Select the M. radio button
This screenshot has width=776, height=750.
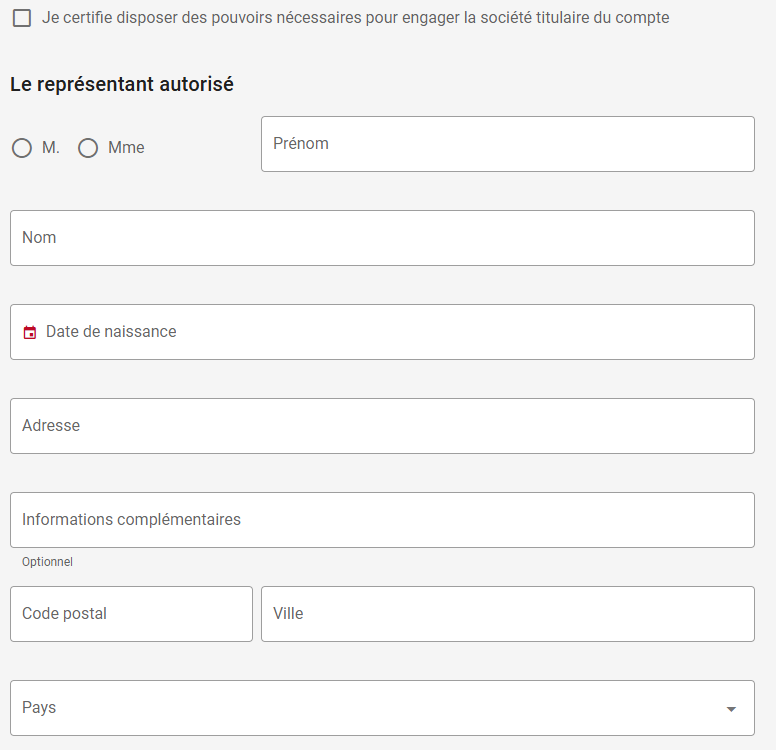click(x=22, y=148)
